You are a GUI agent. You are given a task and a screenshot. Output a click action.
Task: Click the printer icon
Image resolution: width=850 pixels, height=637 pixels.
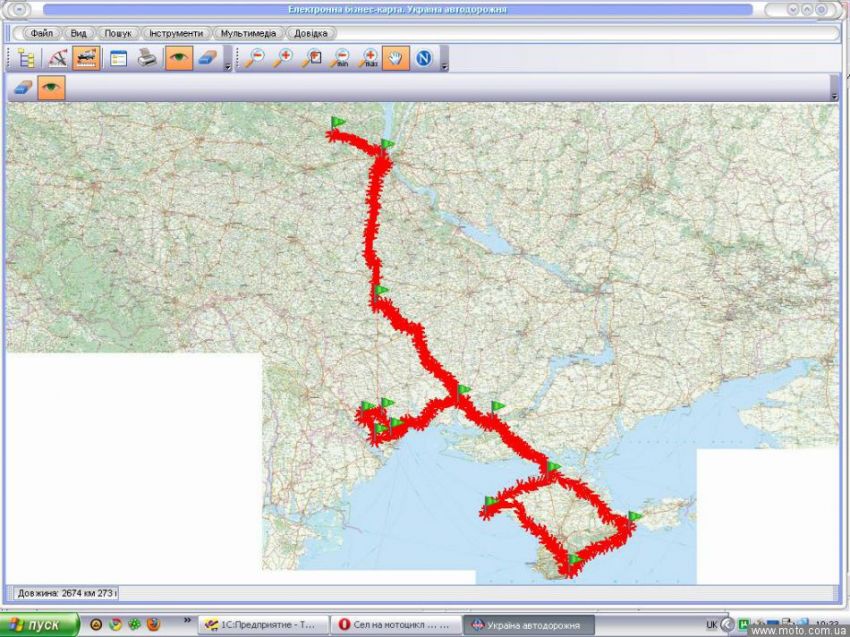pyautogui.click(x=147, y=58)
